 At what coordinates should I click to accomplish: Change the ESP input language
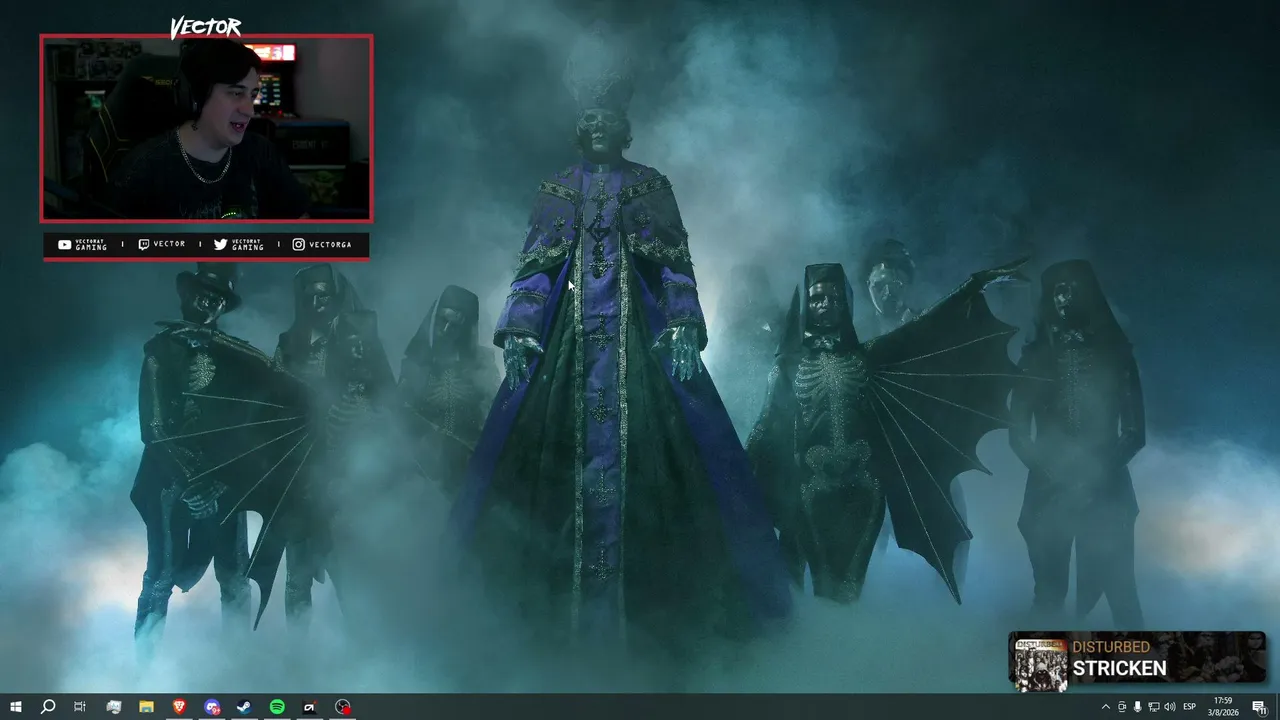[1190, 707]
